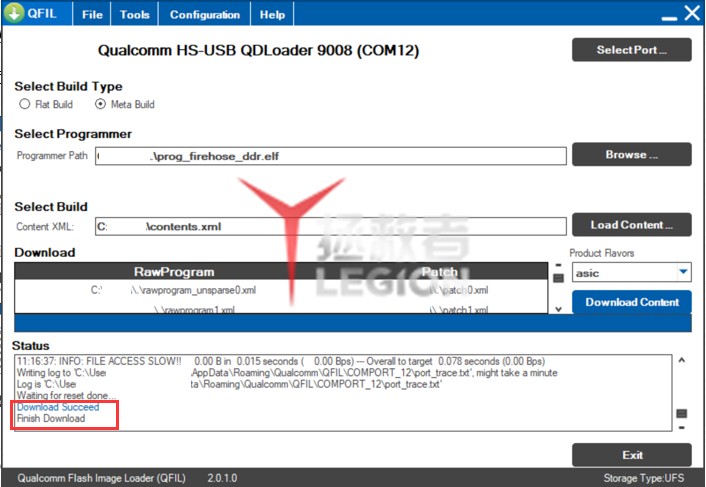Click the Exit button
Image resolution: width=706 pixels, height=487 pixels.
point(631,455)
